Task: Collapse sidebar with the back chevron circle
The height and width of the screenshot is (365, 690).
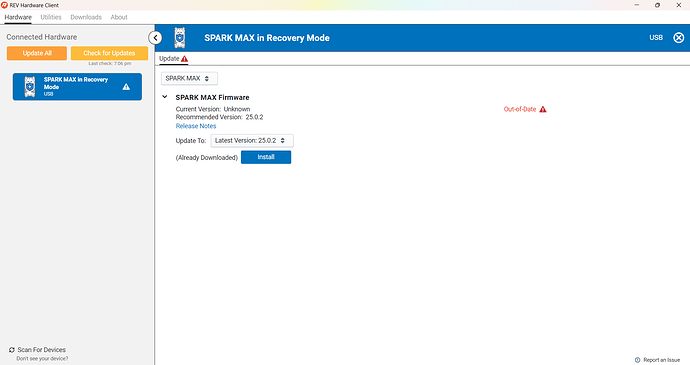Action: click(x=155, y=38)
